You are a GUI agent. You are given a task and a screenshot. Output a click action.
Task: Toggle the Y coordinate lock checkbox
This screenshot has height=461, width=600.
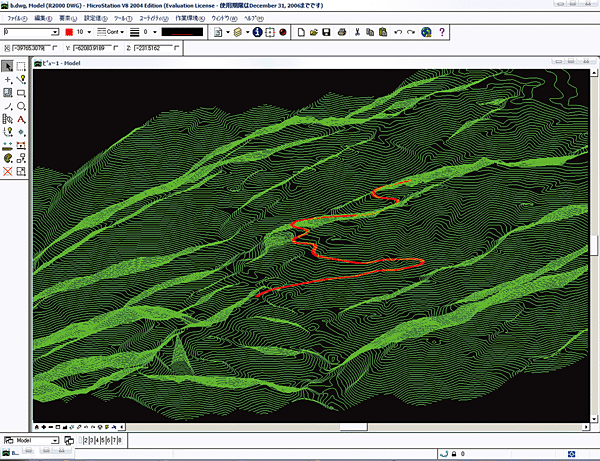click(x=116, y=48)
